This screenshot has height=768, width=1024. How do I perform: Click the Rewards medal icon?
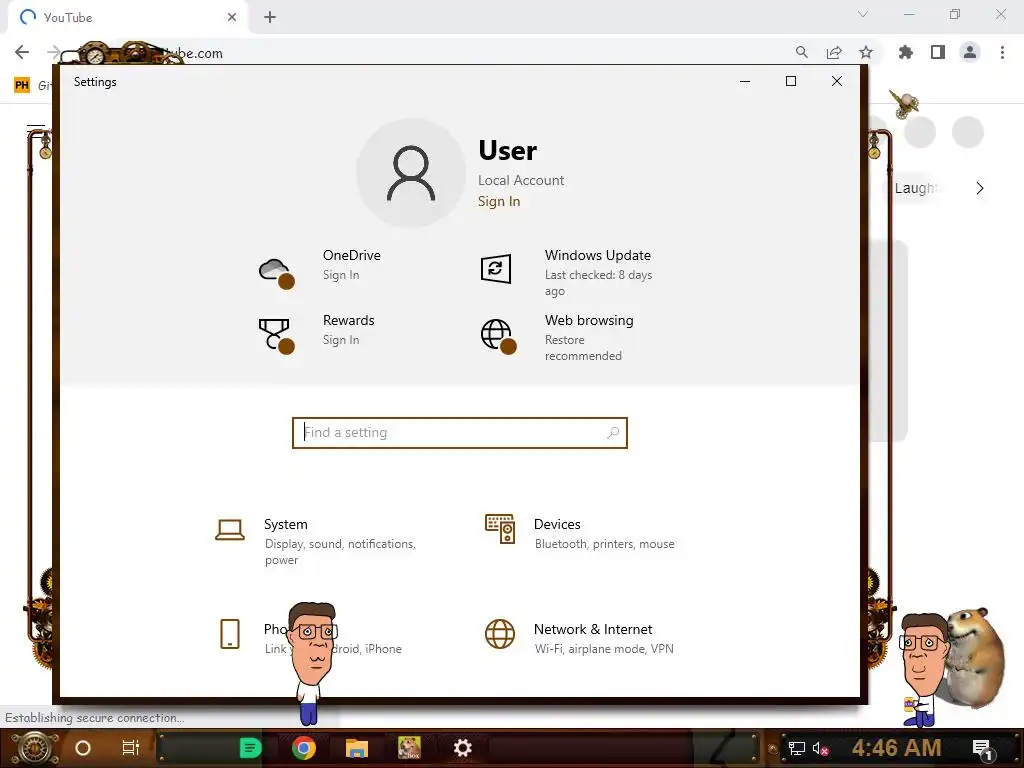pyautogui.click(x=276, y=336)
